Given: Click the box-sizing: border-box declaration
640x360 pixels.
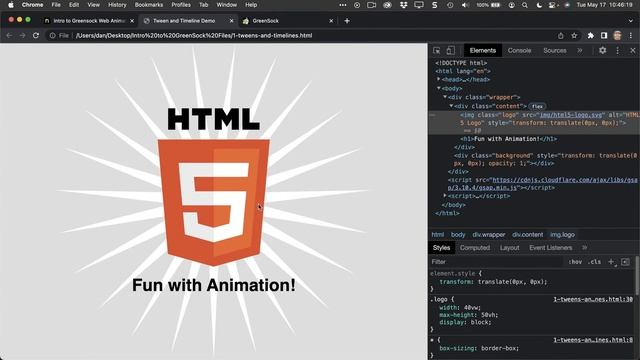Looking at the screenshot, I should click(x=479, y=348).
